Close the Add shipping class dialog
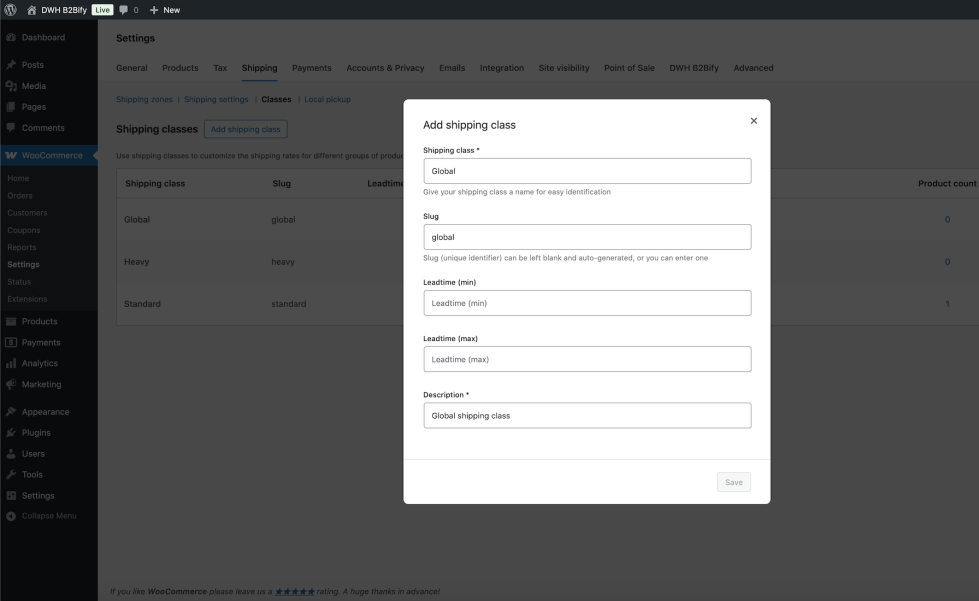The width and height of the screenshot is (979, 601). (x=753, y=121)
